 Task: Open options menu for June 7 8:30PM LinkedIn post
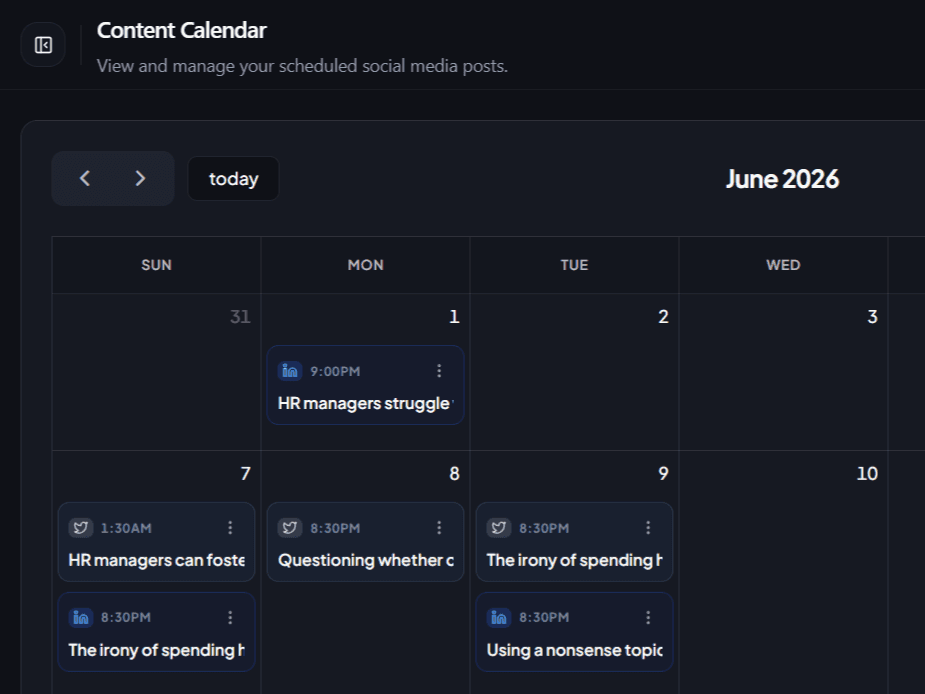tap(230, 617)
